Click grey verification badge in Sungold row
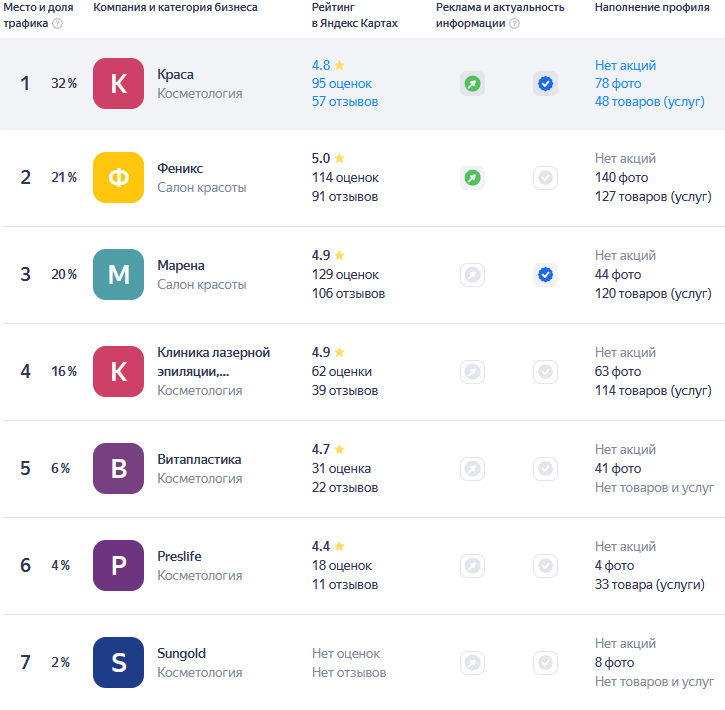The height and width of the screenshot is (710, 725). coord(545,662)
